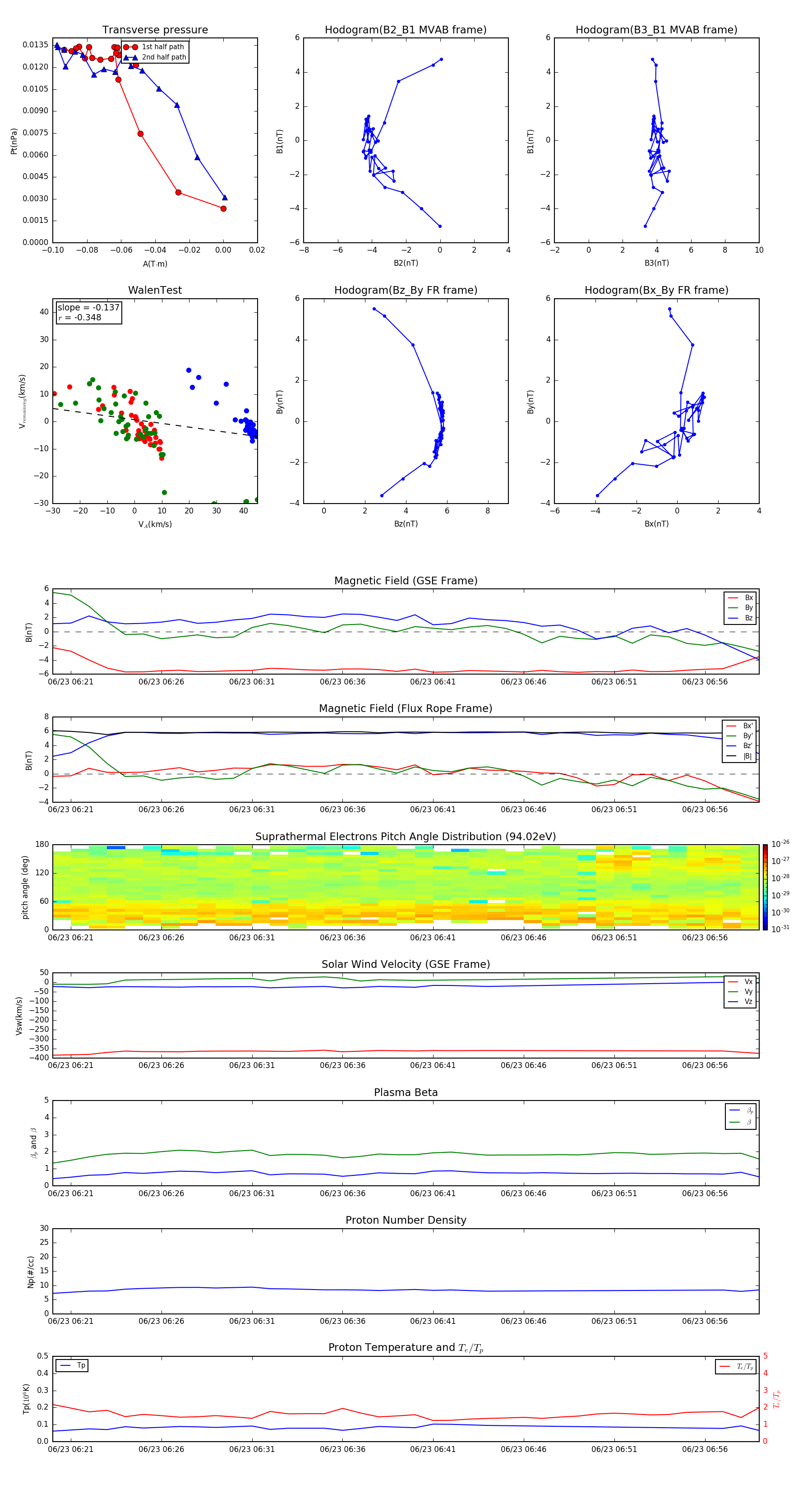Click 'Bz' in GSE magnetic field legend
This screenshot has height=1489, width=812.
click(x=741, y=618)
